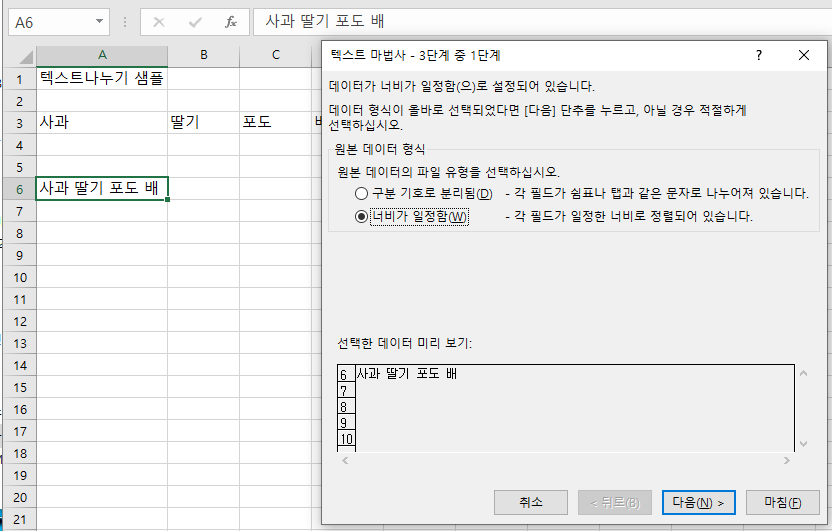Click the formula bar Cancel X icon

coord(159,22)
